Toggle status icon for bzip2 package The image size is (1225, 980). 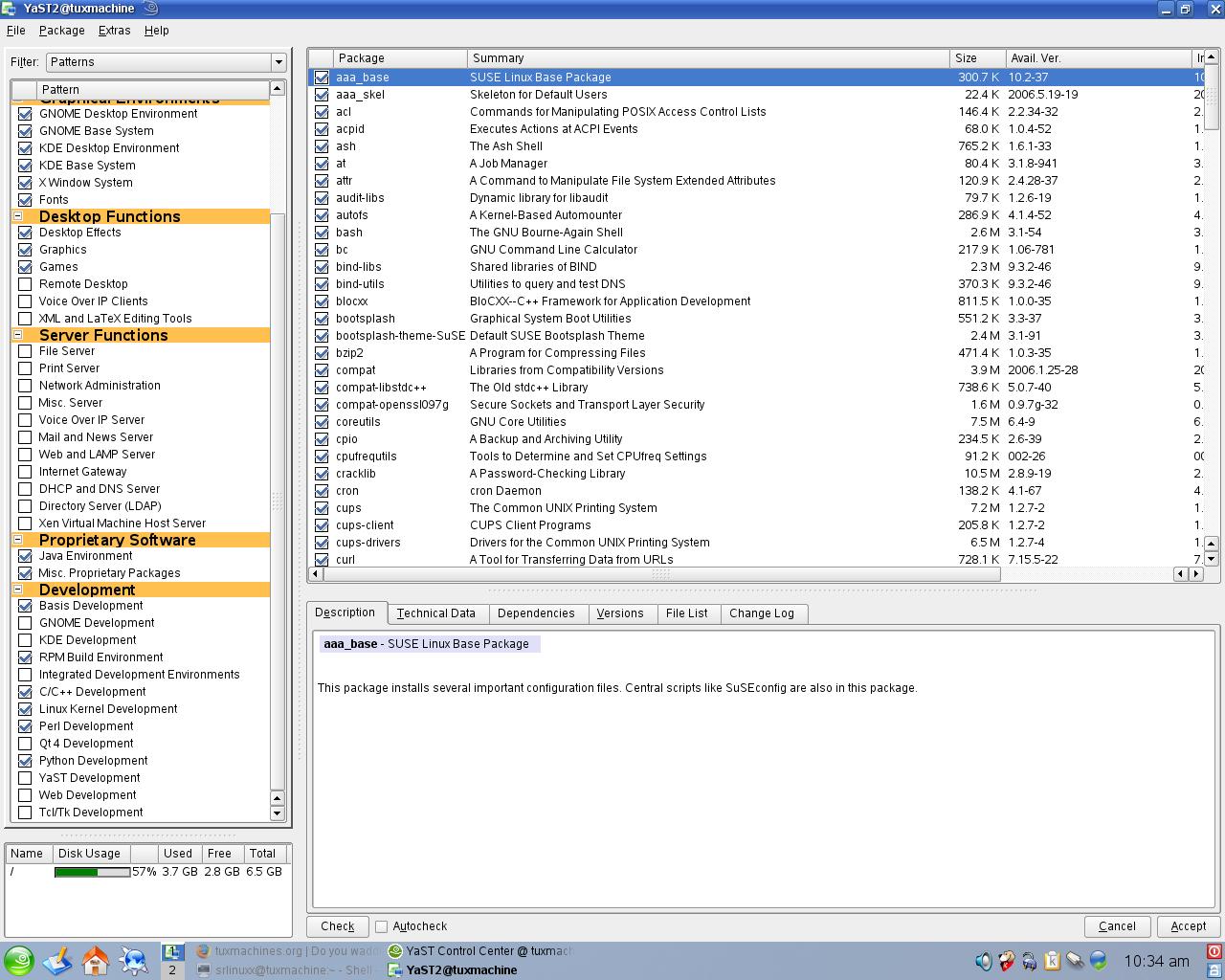tap(322, 353)
